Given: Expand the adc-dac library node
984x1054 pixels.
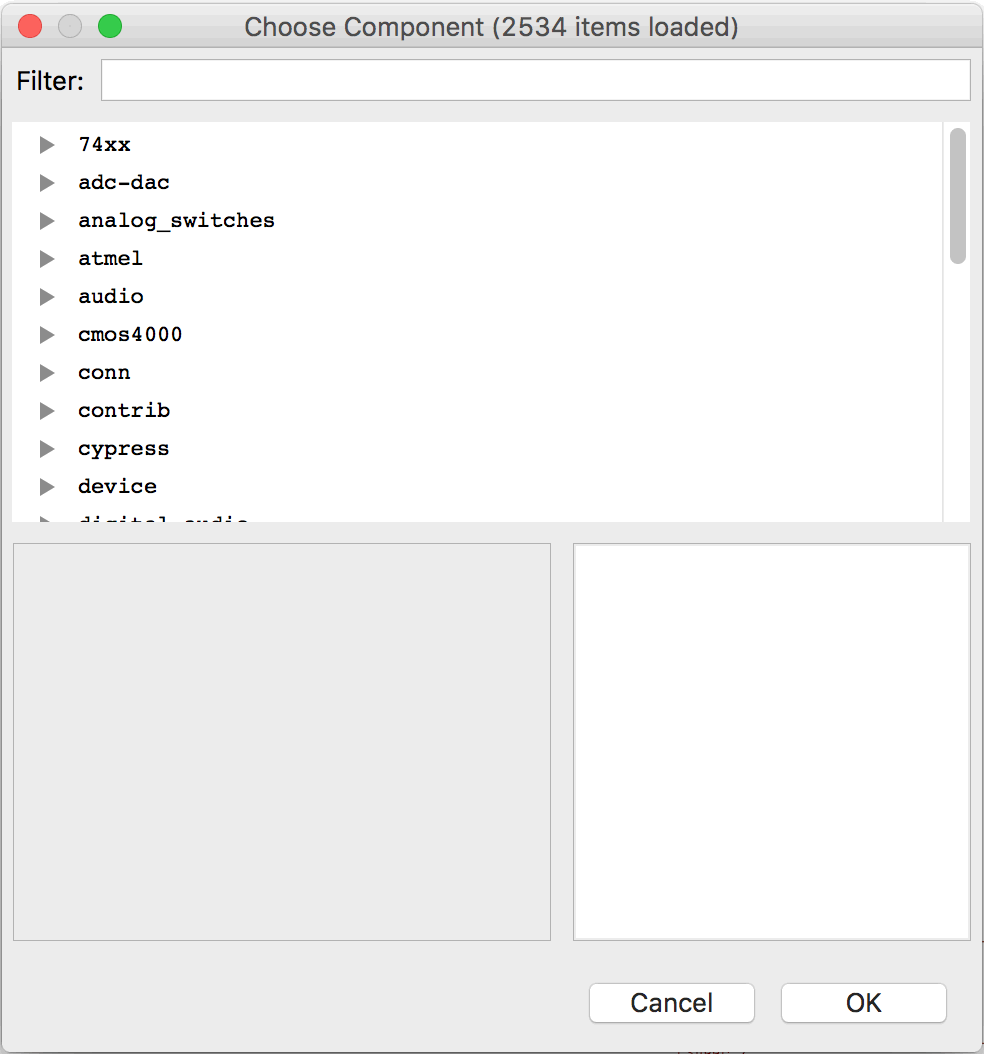Looking at the screenshot, I should click(x=47, y=183).
